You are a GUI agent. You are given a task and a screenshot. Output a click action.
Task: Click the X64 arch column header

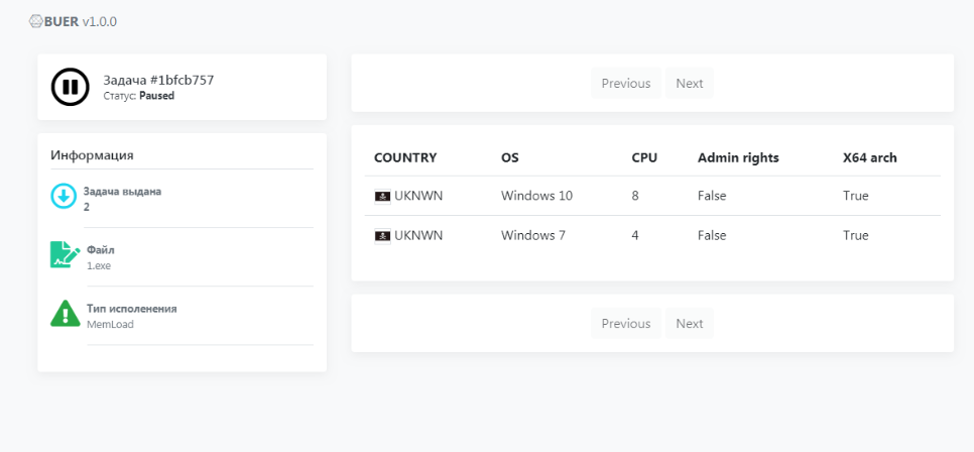tap(870, 158)
